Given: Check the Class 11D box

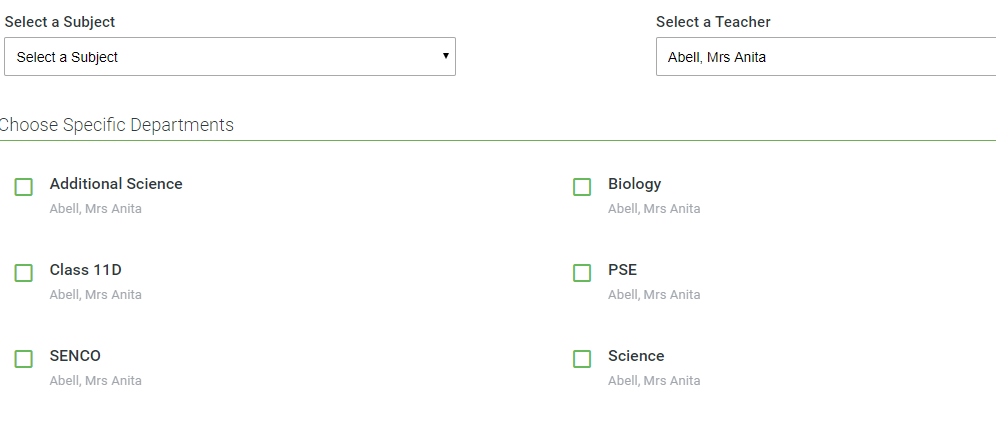Looking at the screenshot, I should [24, 273].
